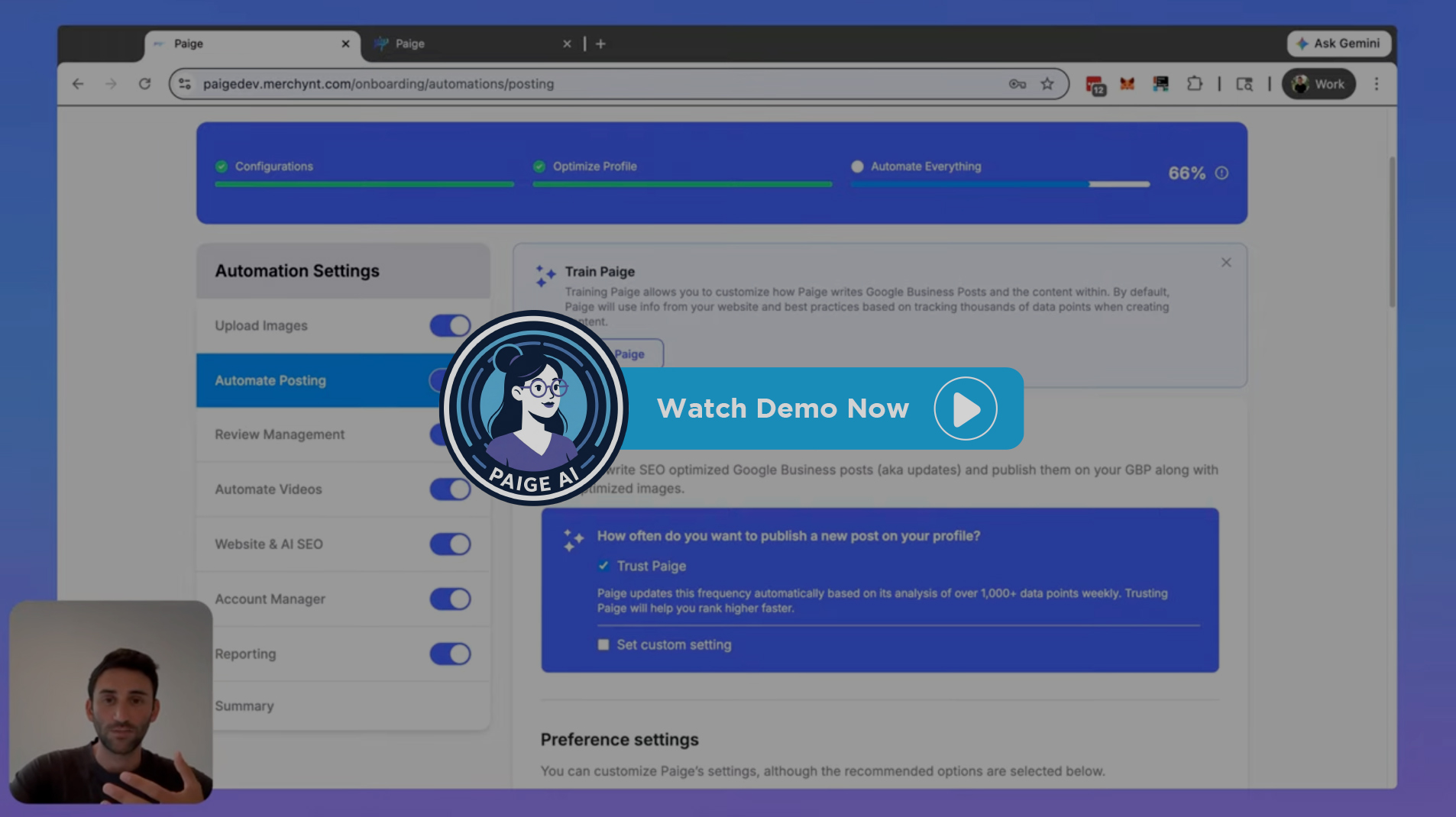This screenshot has width=1456, height=817.
Task: Open the site information icon in address bar
Action: (x=185, y=84)
